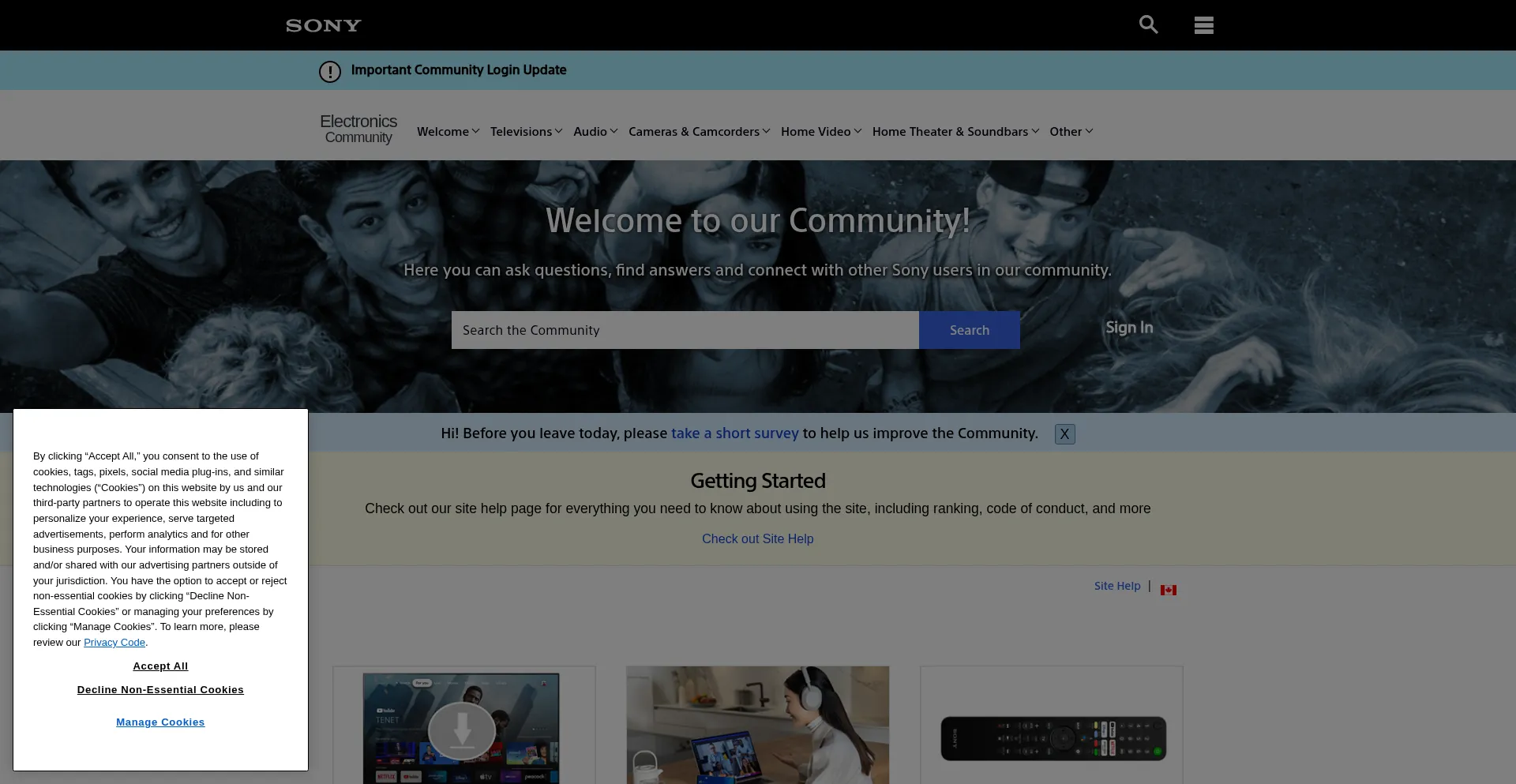Open the search magnifier icon in header
The width and height of the screenshot is (1516, 784).
[1148, 24]
